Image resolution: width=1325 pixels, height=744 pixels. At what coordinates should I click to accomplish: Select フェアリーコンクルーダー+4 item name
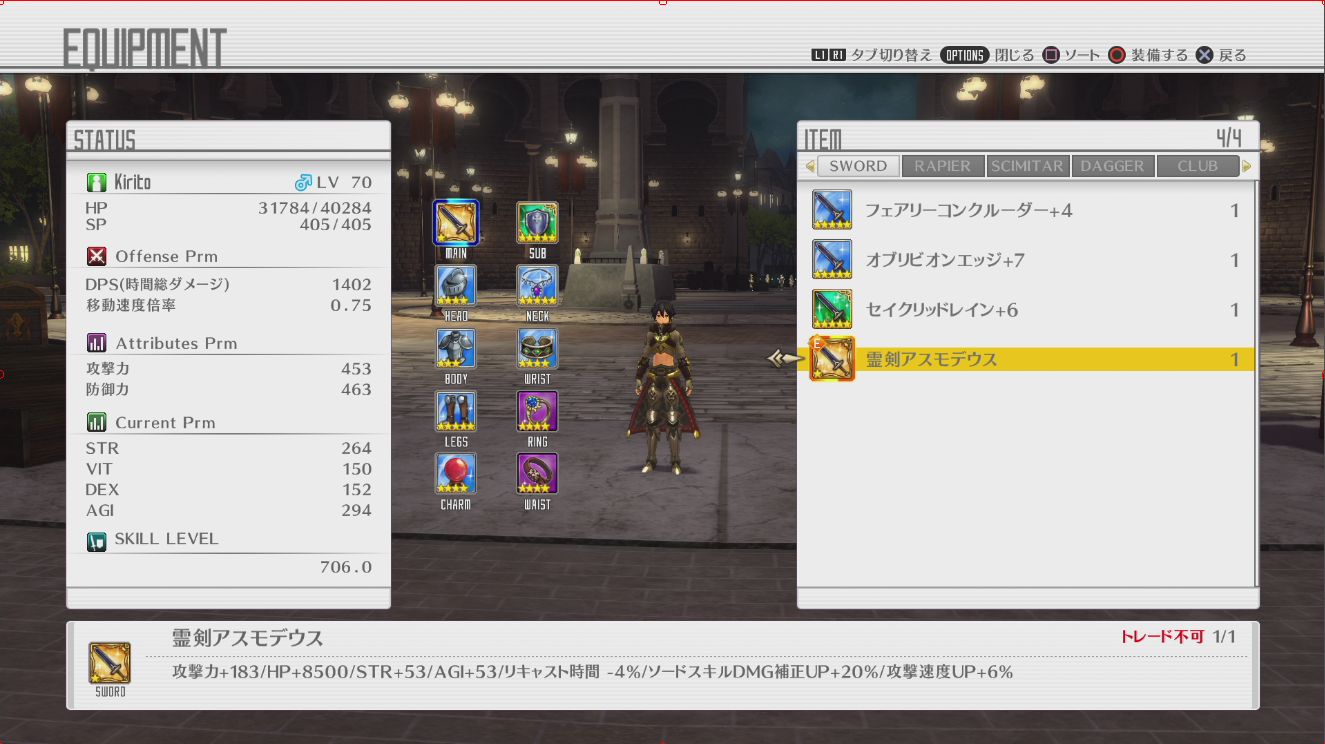(x=969, y=211)
